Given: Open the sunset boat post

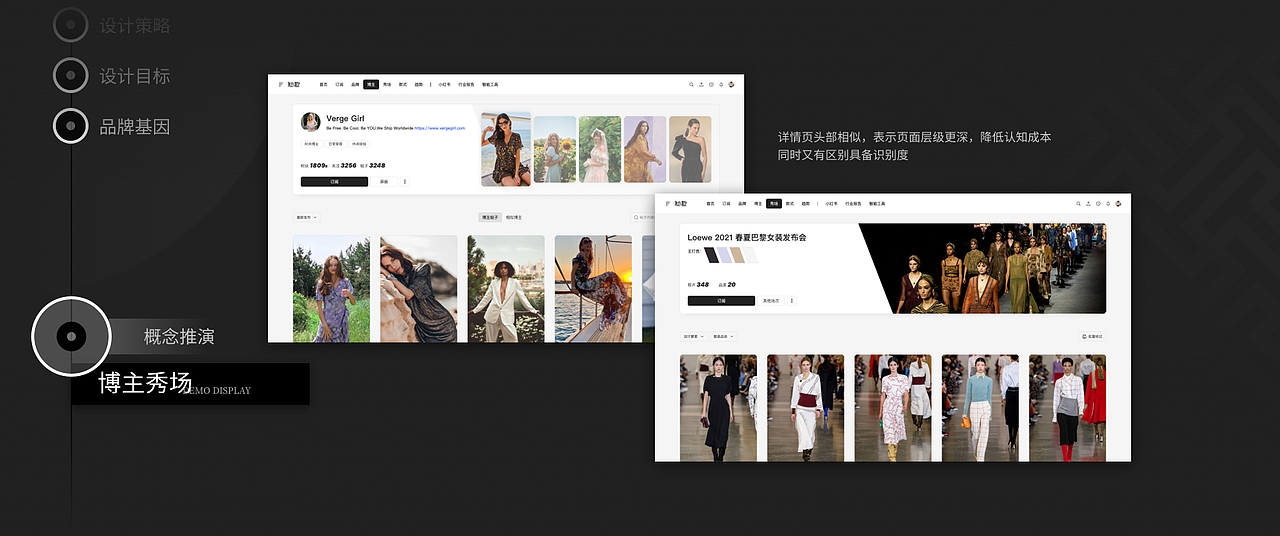Looking at the screenshot, I should click(x=593, y=289).
